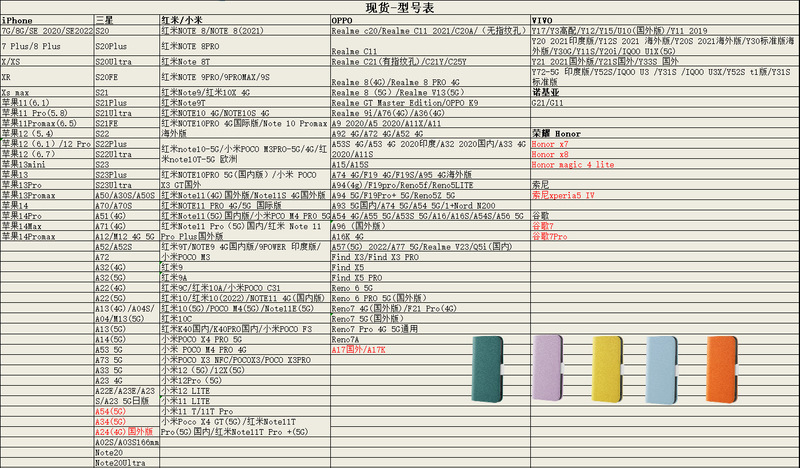Click the 'S22Ultra' Samsung cell
The image size is (800, 468).
127,154
